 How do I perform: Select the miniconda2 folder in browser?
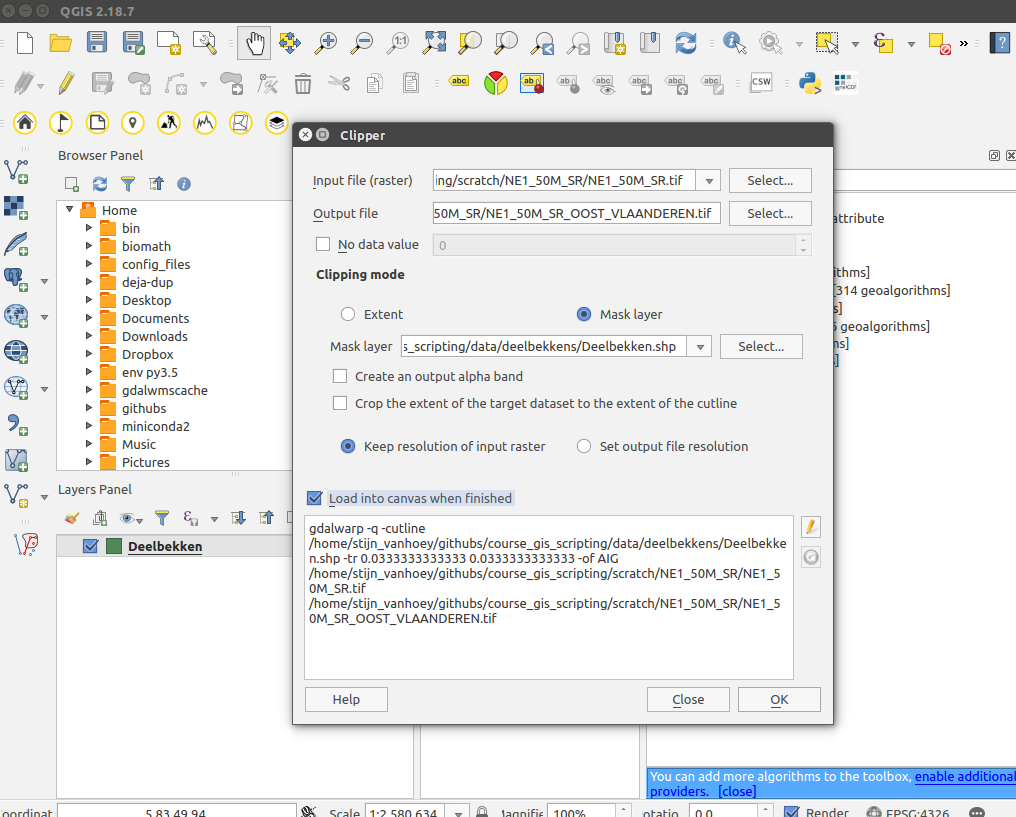click(156, 426)
